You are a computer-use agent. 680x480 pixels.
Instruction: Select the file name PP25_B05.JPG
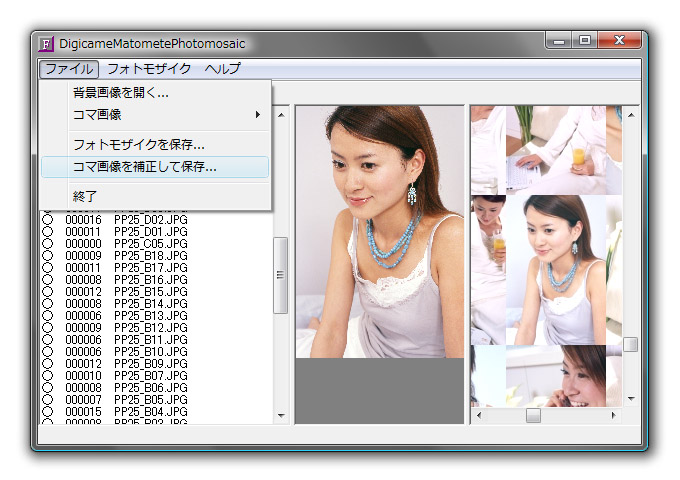pos(151,399)
